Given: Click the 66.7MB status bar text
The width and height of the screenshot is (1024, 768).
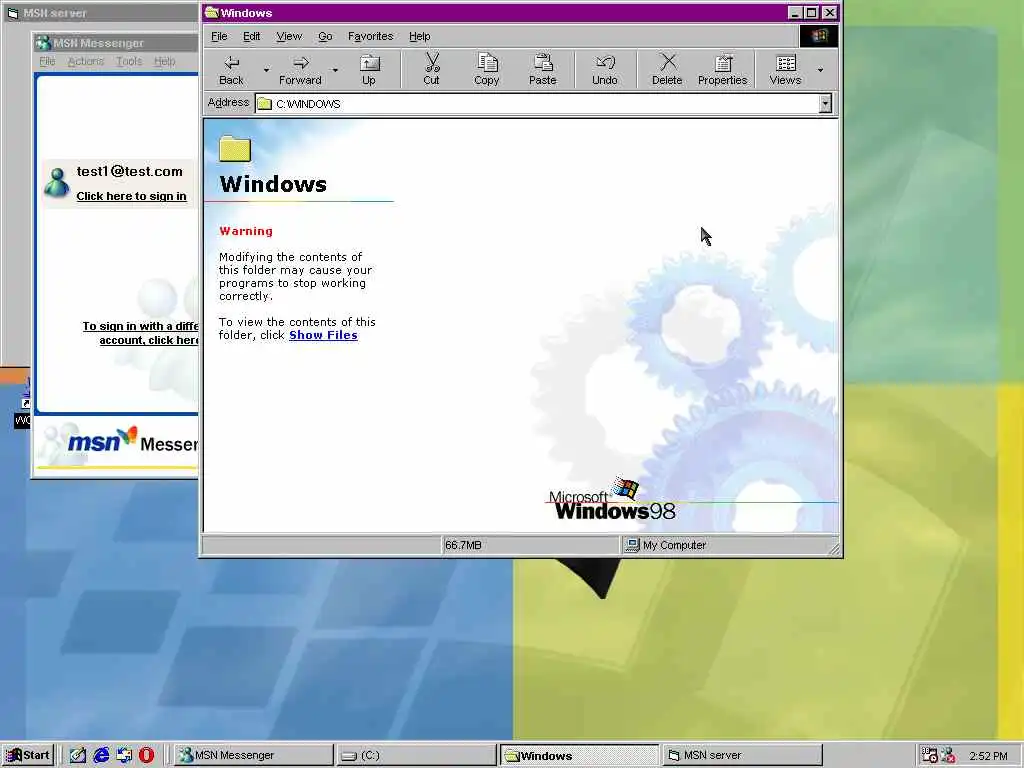Looking at the screenshot, I should [x=463, y=545].
